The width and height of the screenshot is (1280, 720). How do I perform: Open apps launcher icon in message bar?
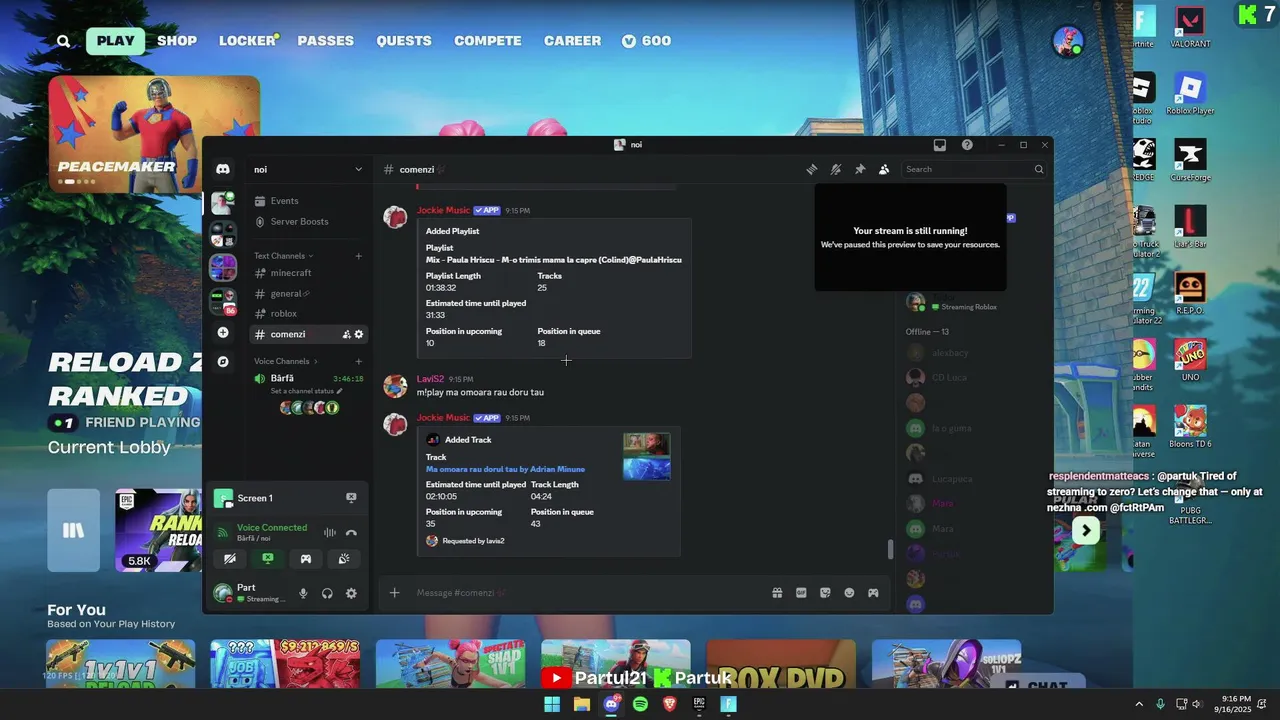coord(873,593)
